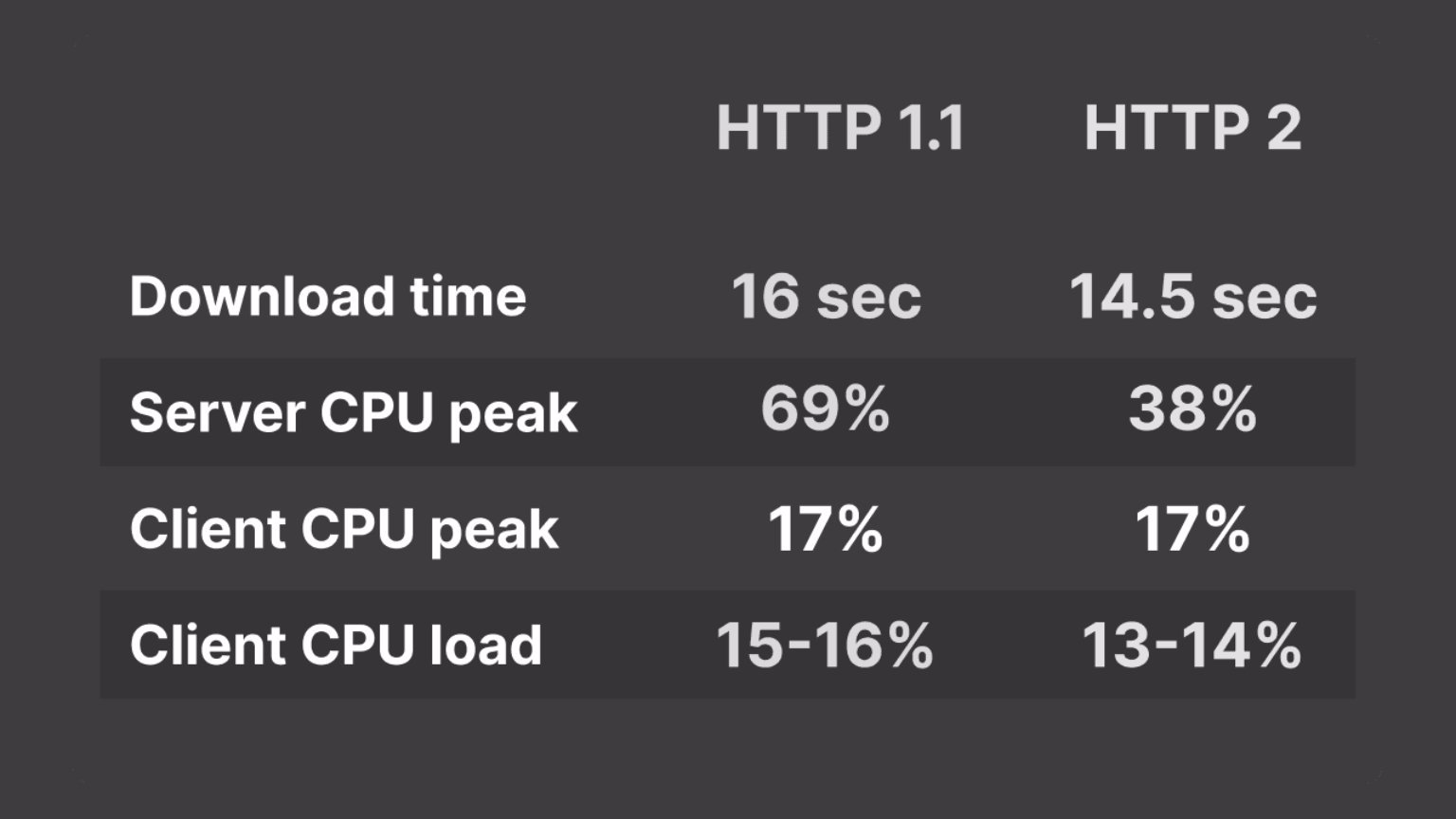This screenshot has height=819, width=1456.
Task: Click the word "sec" after 16
Action: click(869, 298)
